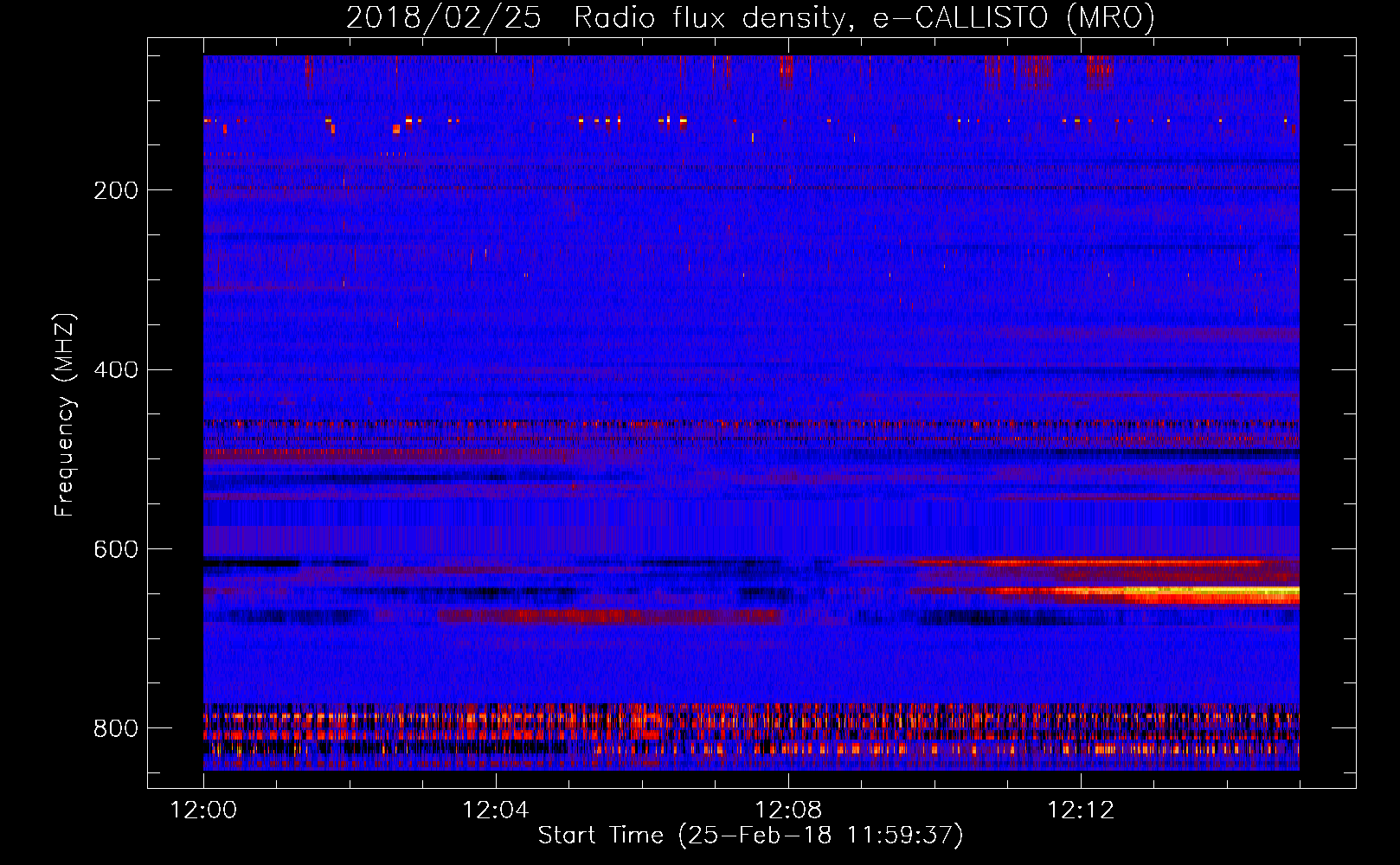
Task: Click the 12:00 time tick label
Action: (x=203, y=810)
